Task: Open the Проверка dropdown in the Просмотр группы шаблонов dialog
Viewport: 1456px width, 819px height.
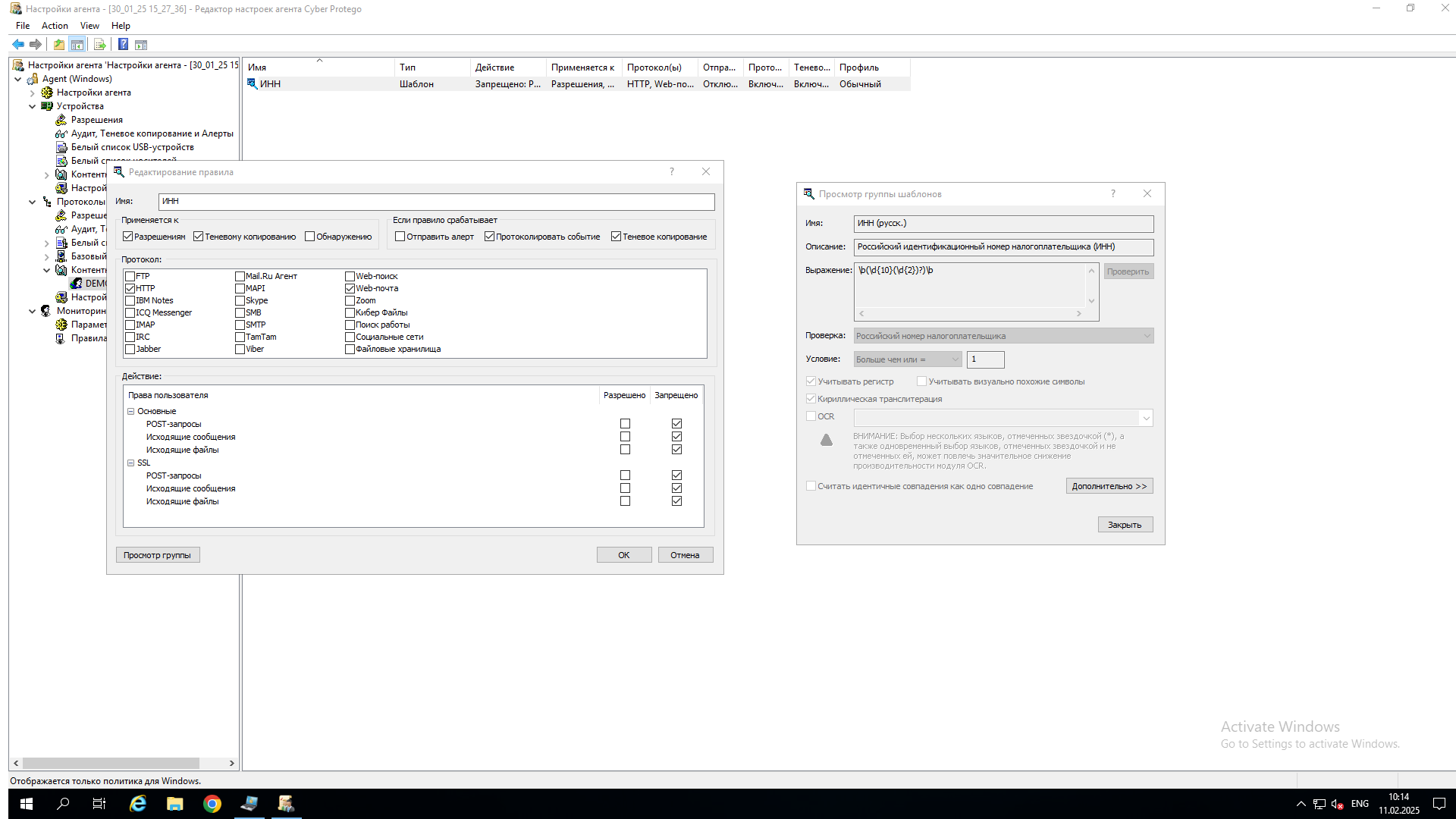Action: tap(1003, 336)
